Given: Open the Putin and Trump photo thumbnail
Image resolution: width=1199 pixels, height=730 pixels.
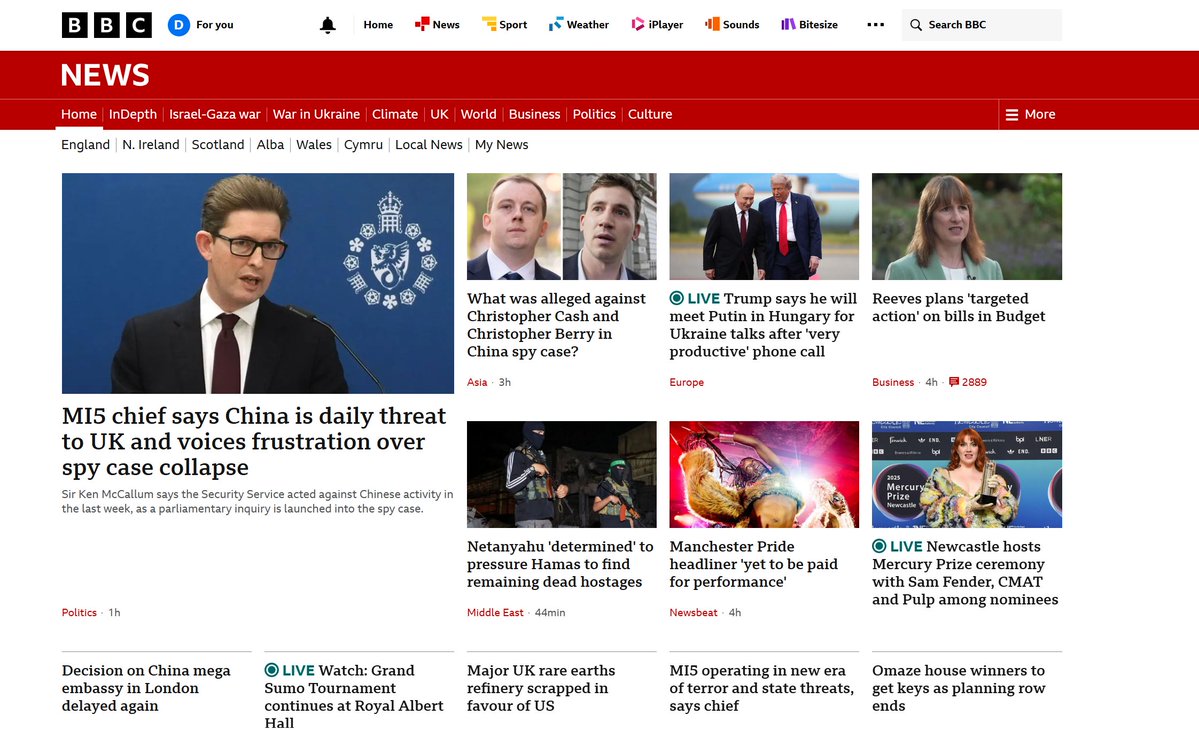Looking at the screenshot, I should pos(764,226).
